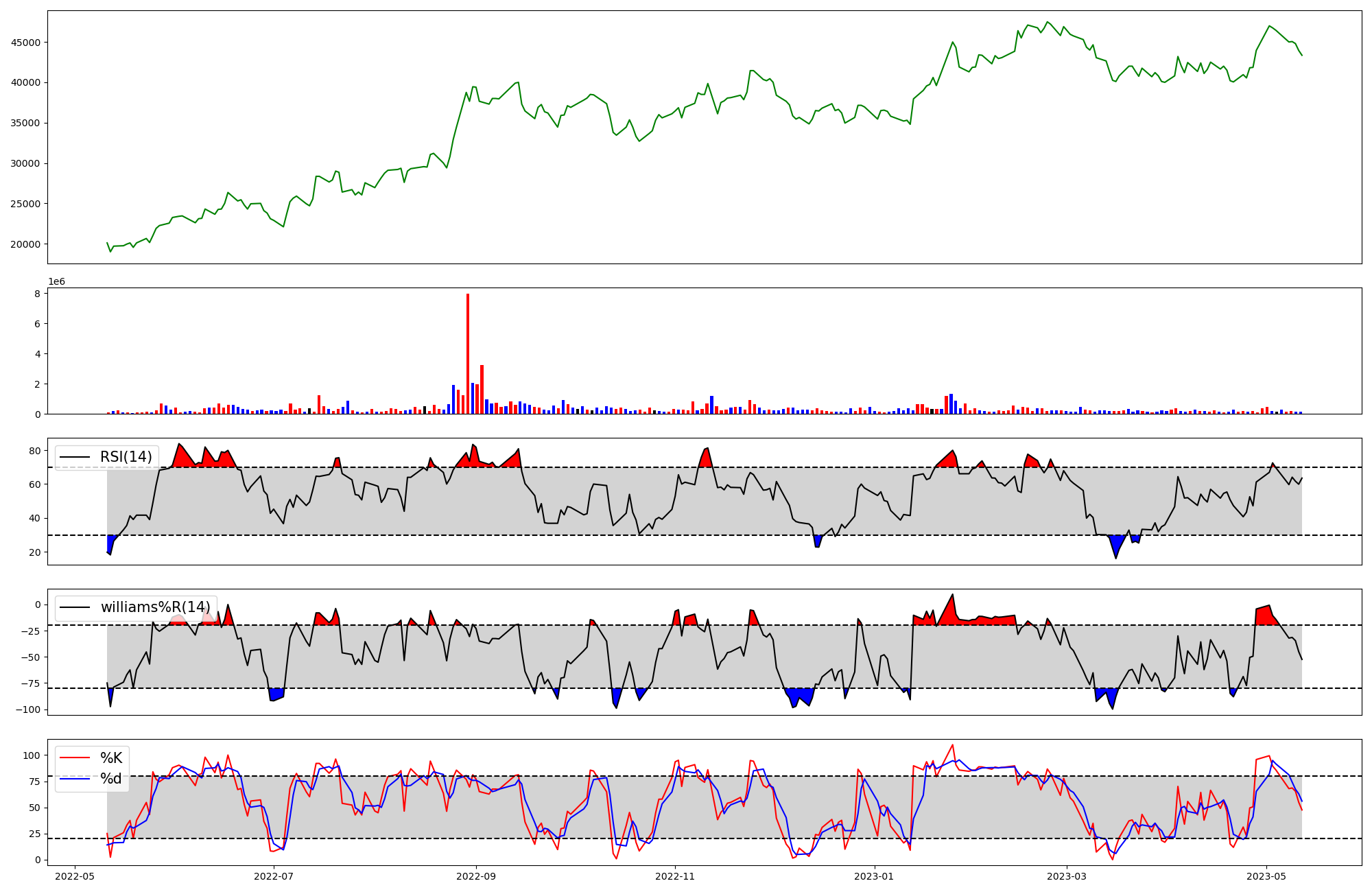Click the 80 tick on RSI axis
Screen dimensions: 1372x892
point(34,451)
